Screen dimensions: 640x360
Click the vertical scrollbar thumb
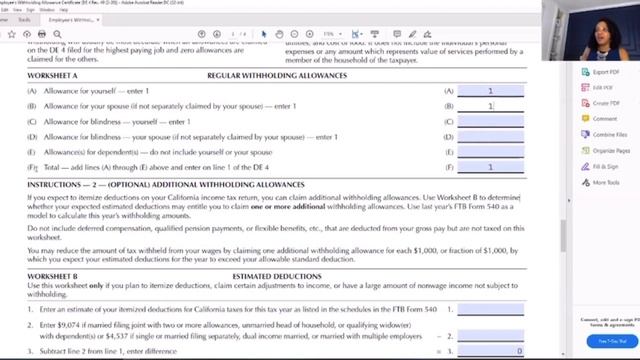coord(563,236)
